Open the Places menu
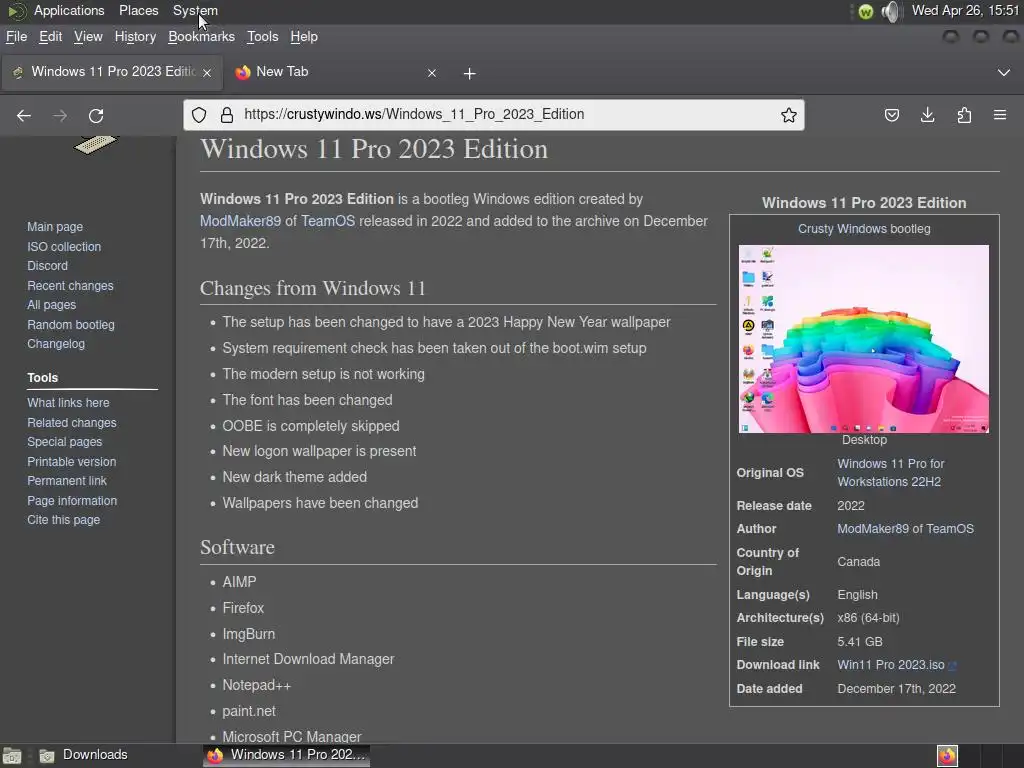The width and height of the screenshot is (1024, 768). [138, 10]
